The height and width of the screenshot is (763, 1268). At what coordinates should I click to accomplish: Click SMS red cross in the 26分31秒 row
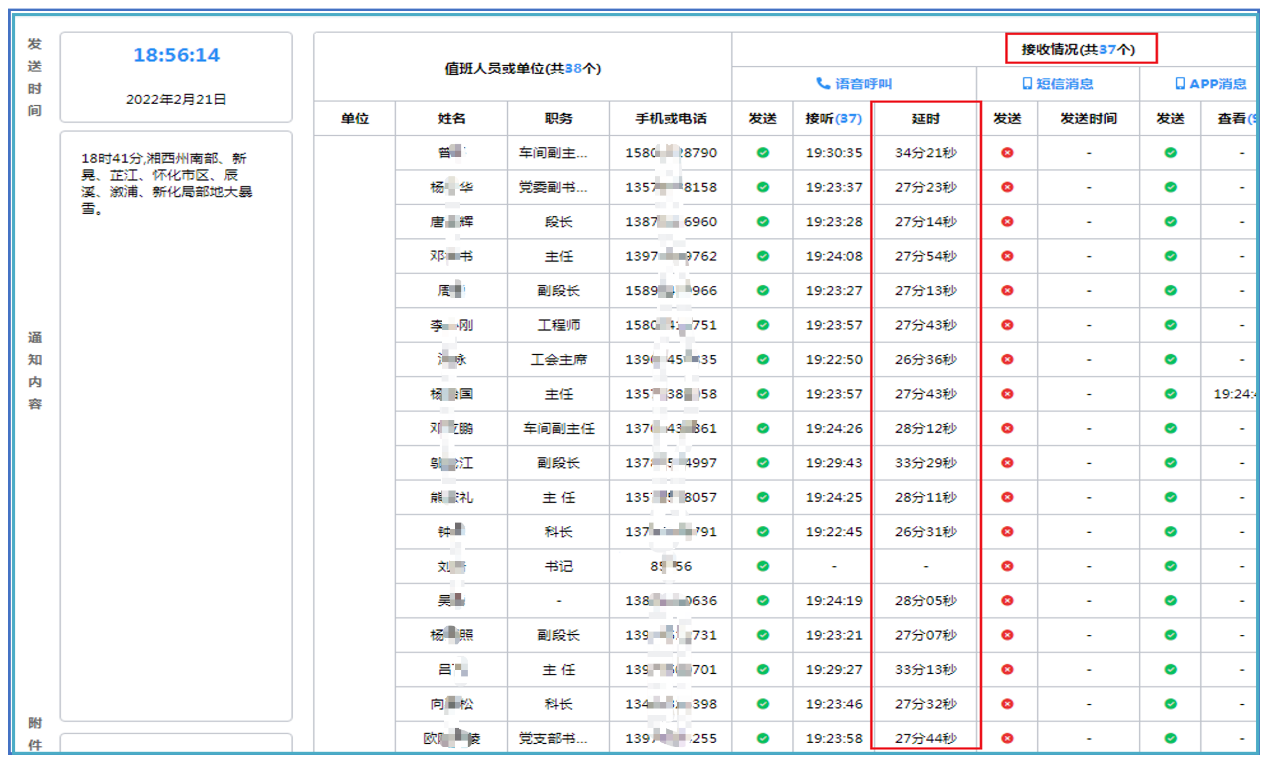pos(1007,532)
